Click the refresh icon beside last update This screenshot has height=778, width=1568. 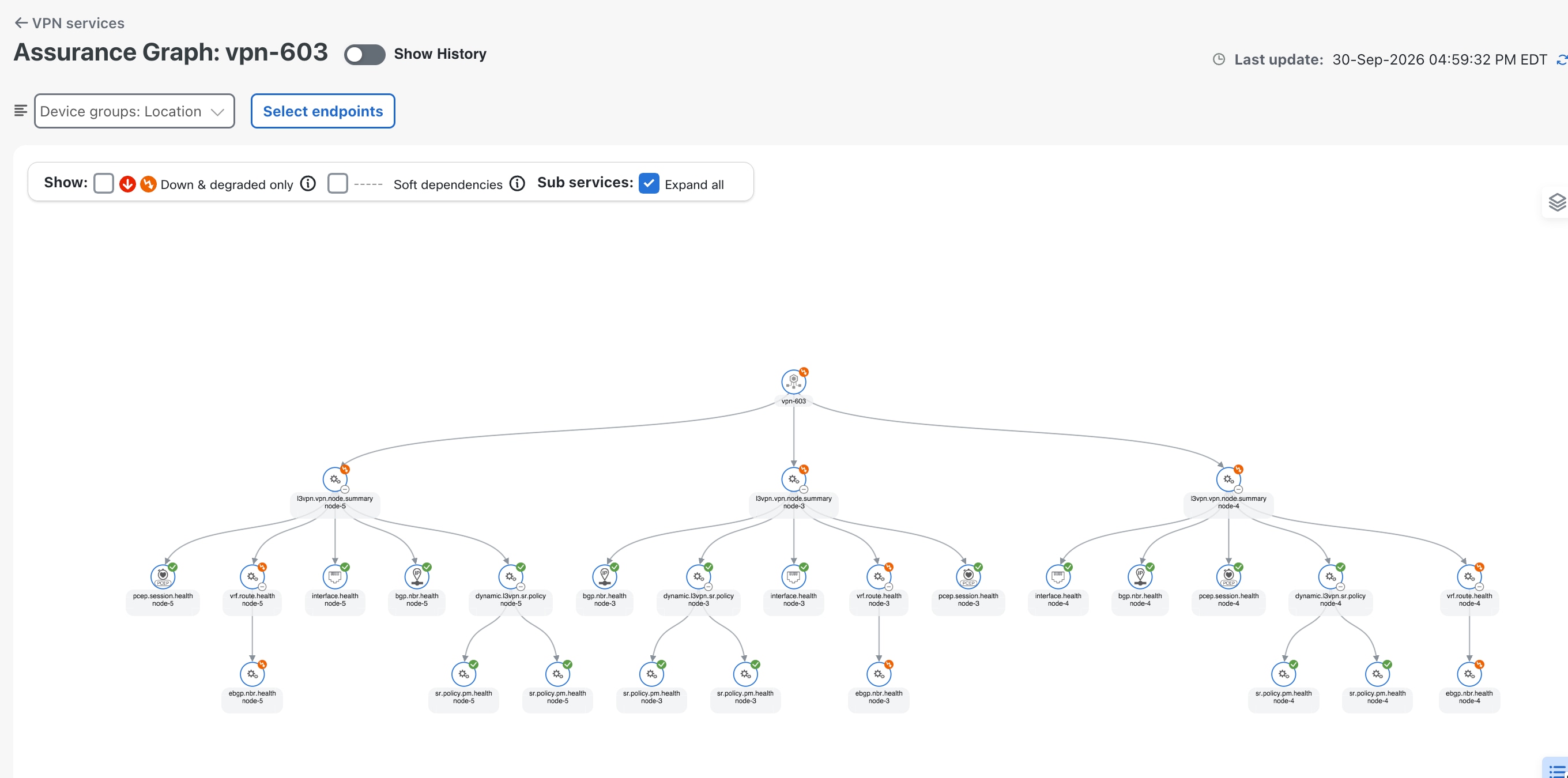click(1562, 59)
